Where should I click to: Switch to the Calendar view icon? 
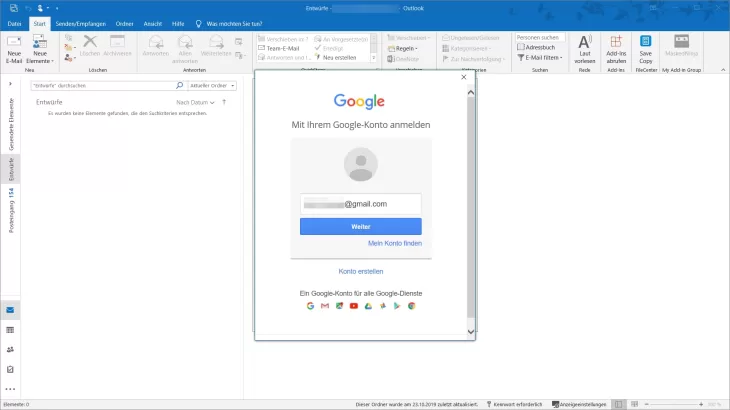tap(10, 329)
